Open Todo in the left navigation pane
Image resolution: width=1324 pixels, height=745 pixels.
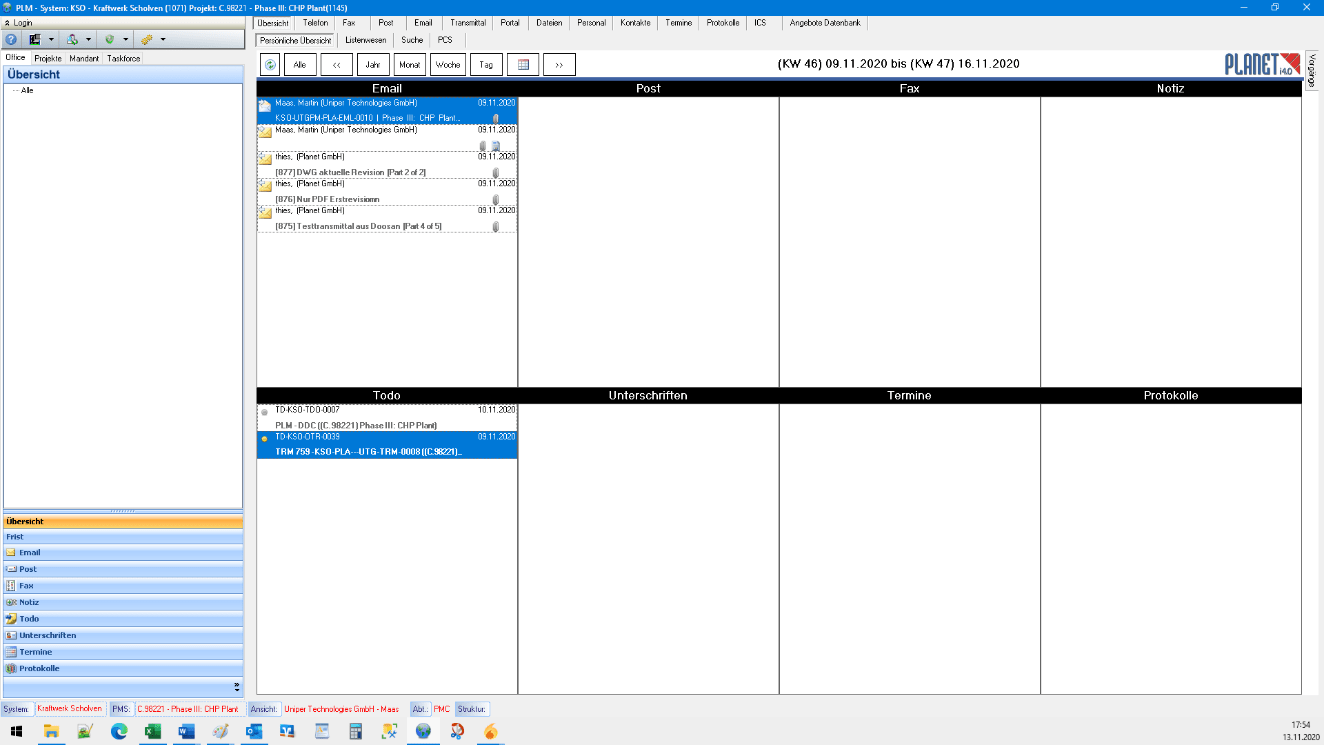[x=29, y=619]
